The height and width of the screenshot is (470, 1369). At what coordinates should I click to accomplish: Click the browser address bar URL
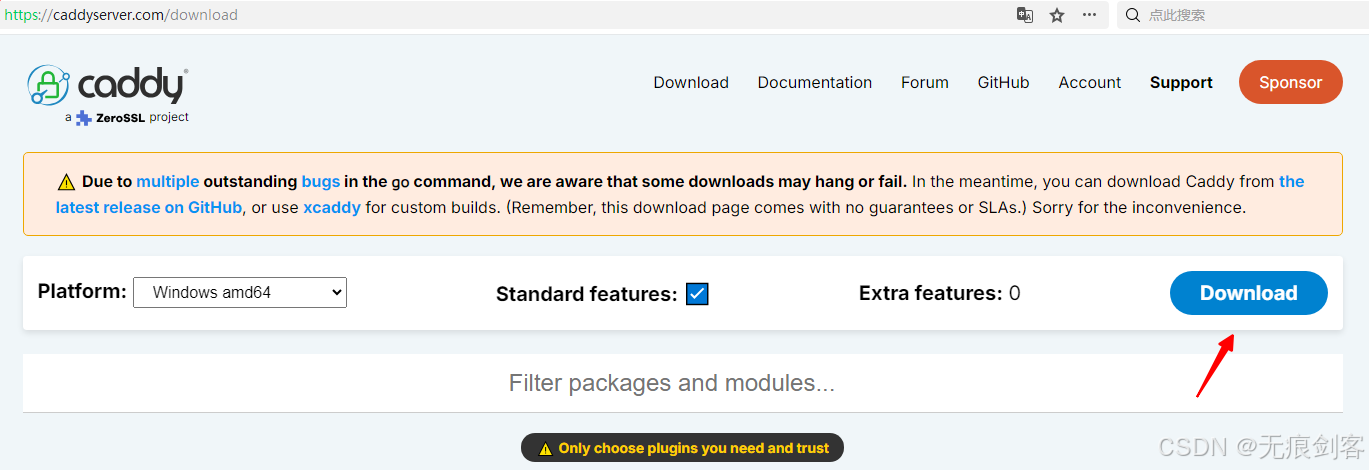[122, 15]
